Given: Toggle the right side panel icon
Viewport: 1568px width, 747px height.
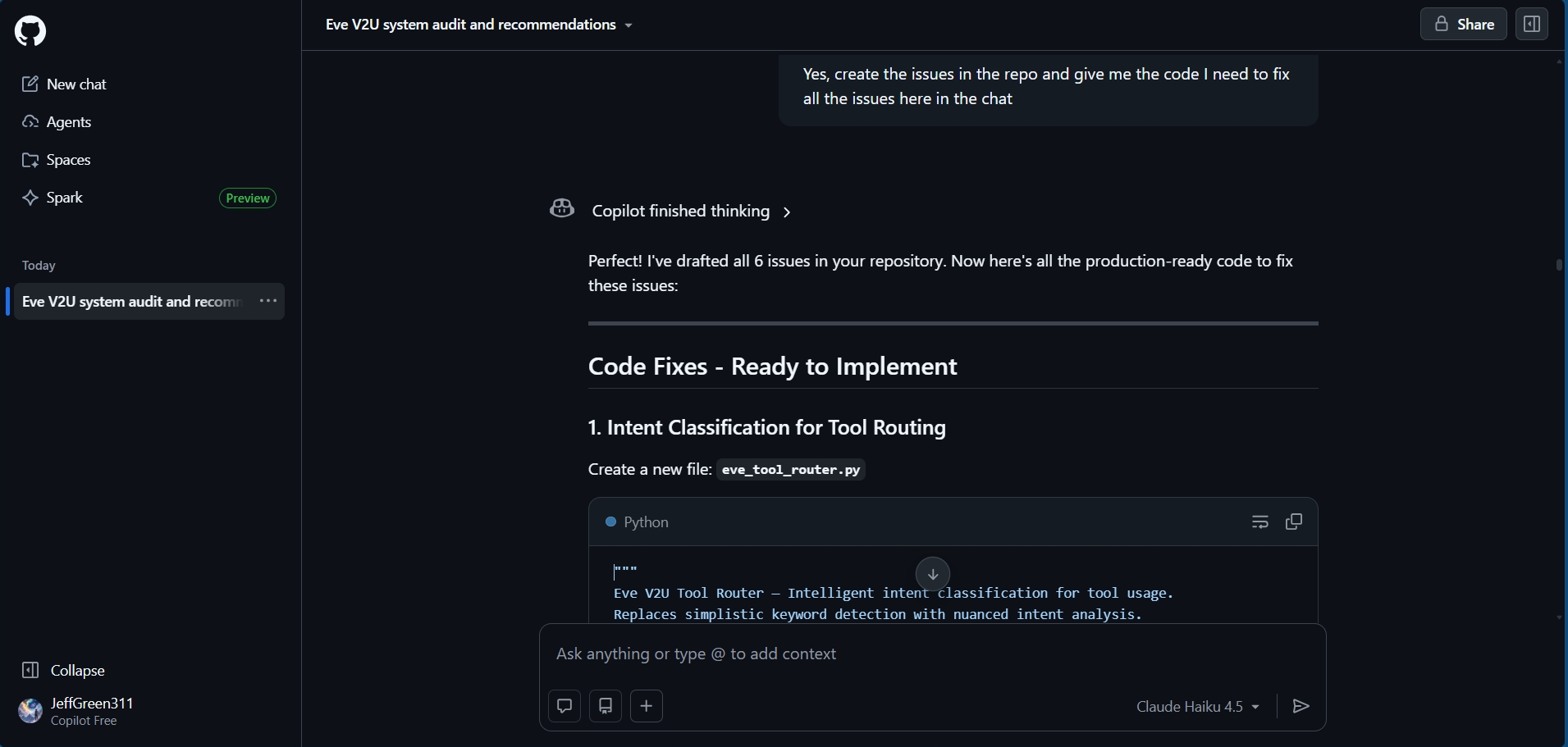Looking at the screenshot, I should [x=1532, y=25].
